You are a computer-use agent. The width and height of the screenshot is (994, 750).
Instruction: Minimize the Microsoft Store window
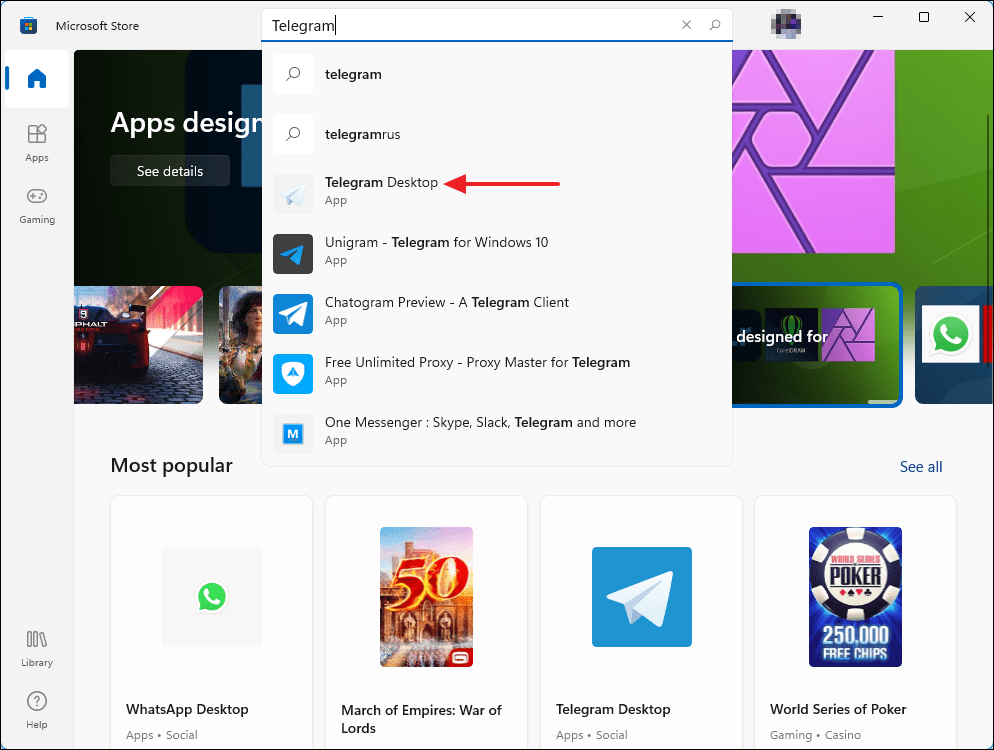pos(878,17)
